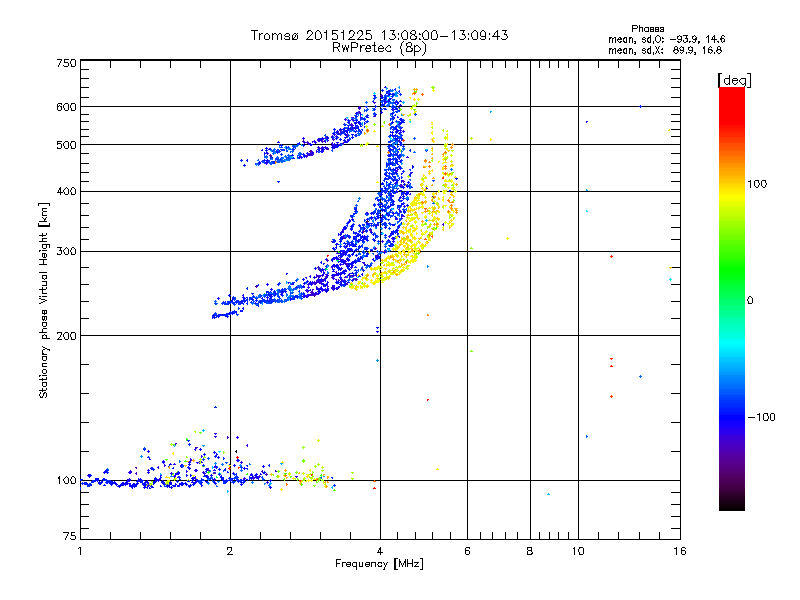The image size is (800, 600).
Task: Click the '500' y-axis tick label
Action: point(67,145)
